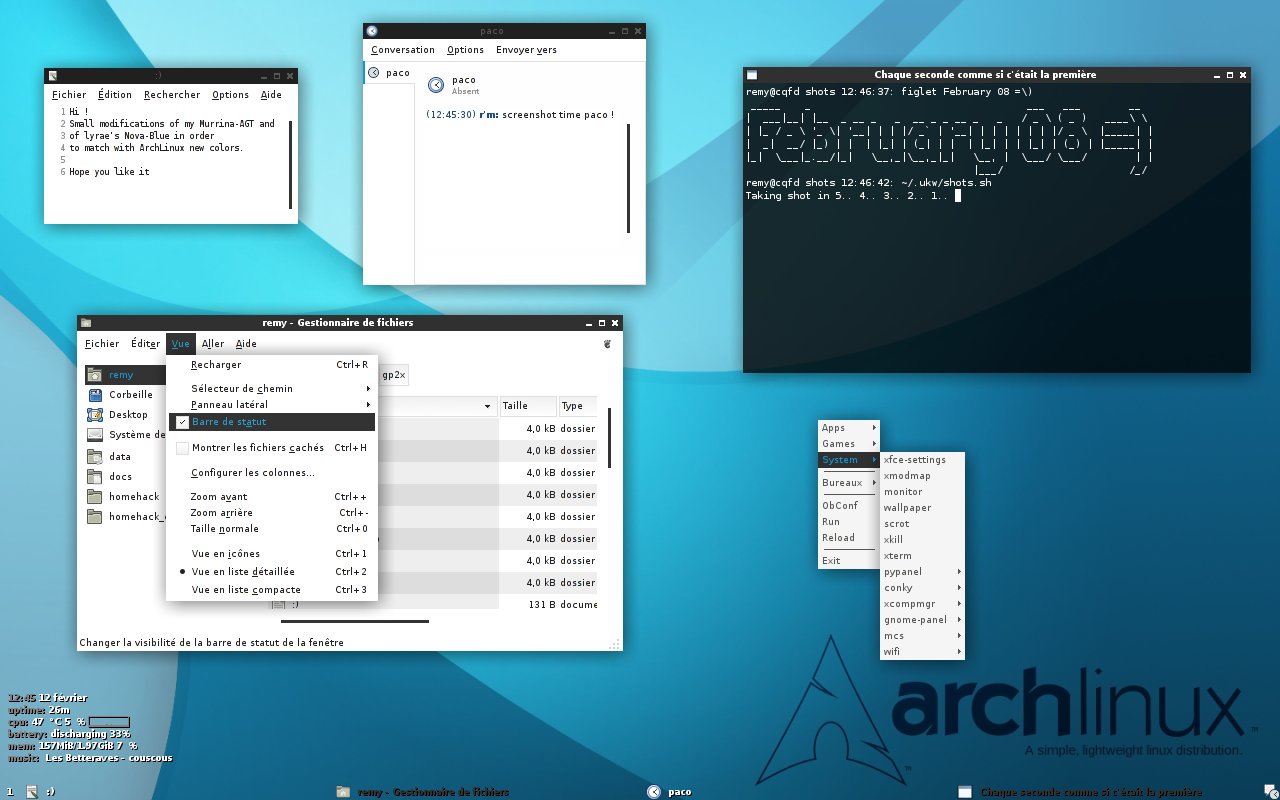Expand the conky submenu
1280x800 pixels.
922,588
